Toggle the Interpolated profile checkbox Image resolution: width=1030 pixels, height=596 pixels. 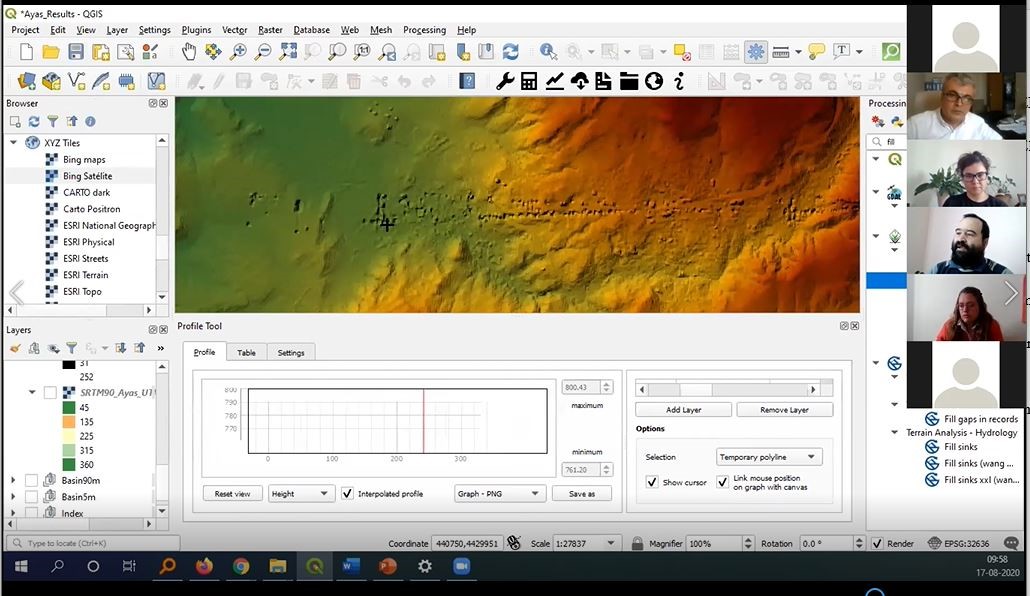[x=348, y=494]
